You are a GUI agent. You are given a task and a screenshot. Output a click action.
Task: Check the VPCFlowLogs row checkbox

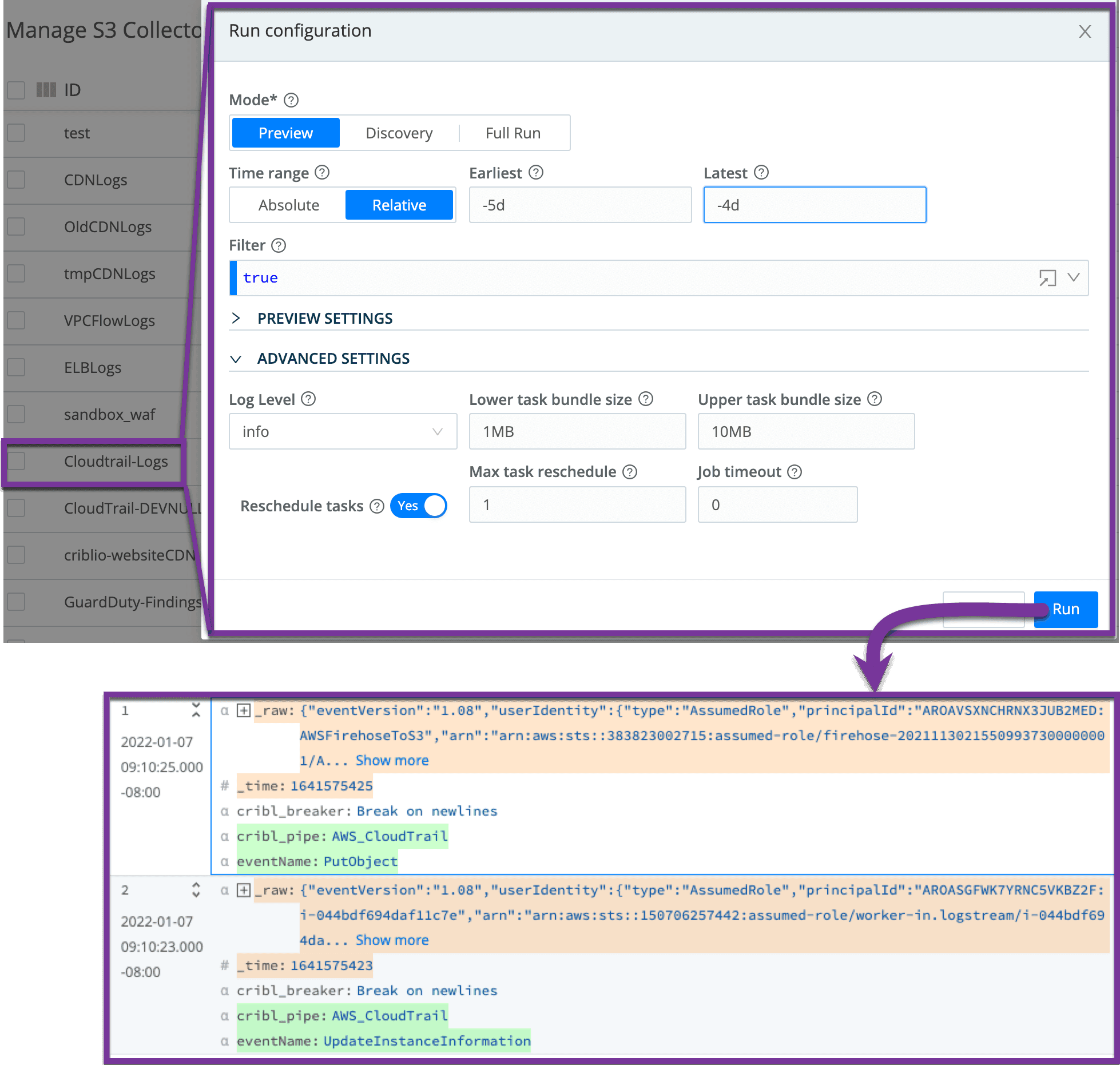(x=16, y=320)
